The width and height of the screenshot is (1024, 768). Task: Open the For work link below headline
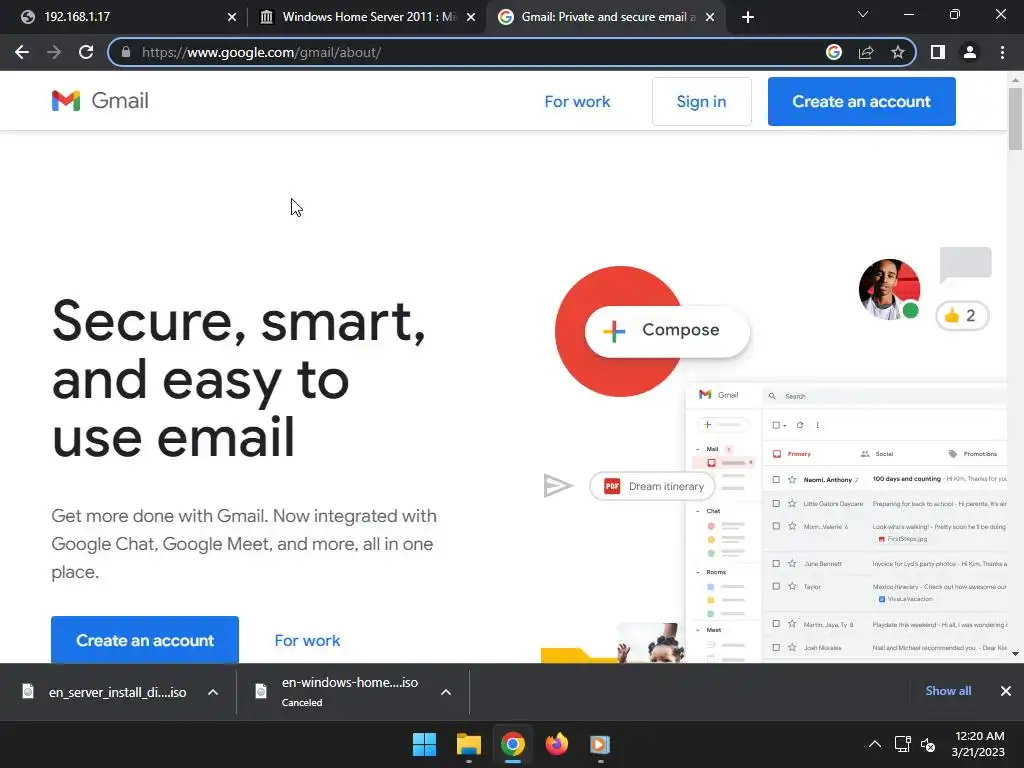click(307, 641)
